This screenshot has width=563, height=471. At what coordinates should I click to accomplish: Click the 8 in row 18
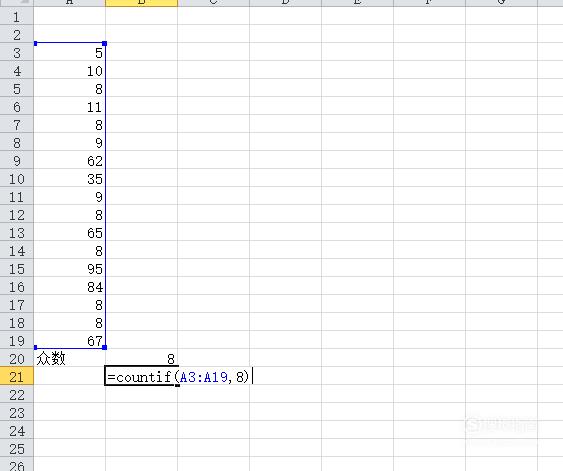(x=70, y=322)
